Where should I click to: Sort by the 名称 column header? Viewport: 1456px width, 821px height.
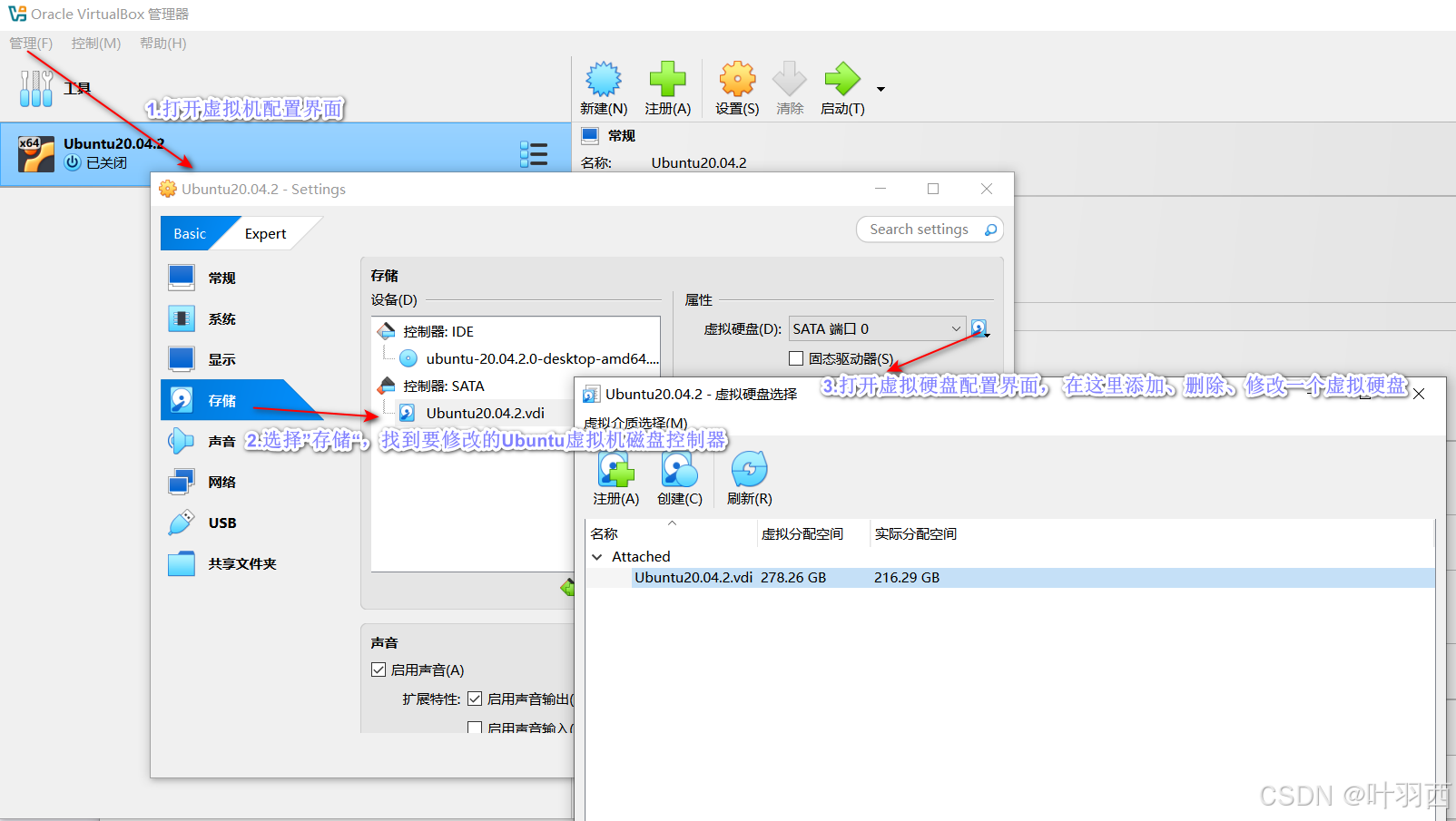[x=672, y=533]
